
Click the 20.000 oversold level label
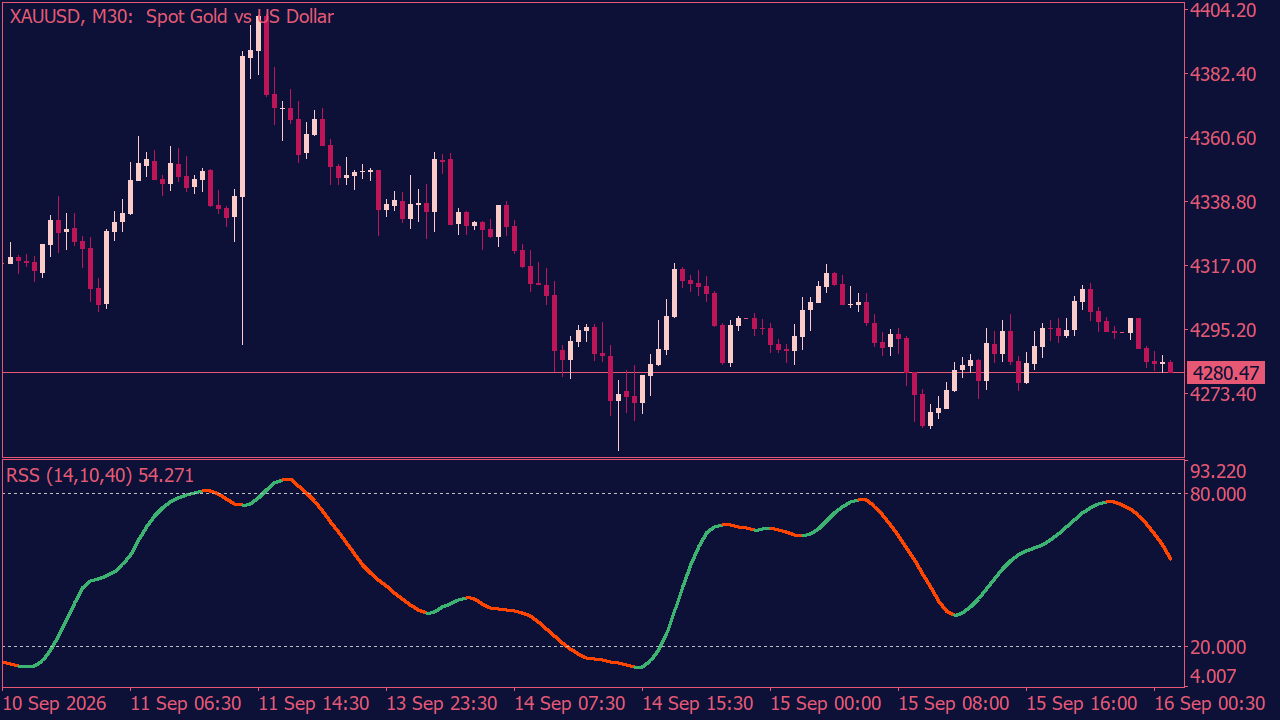[x=1218, y=647]
